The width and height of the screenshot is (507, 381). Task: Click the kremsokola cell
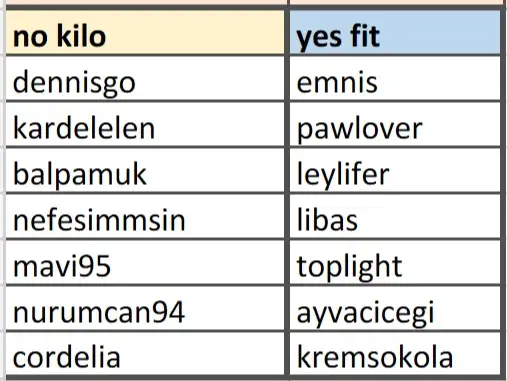395,354
